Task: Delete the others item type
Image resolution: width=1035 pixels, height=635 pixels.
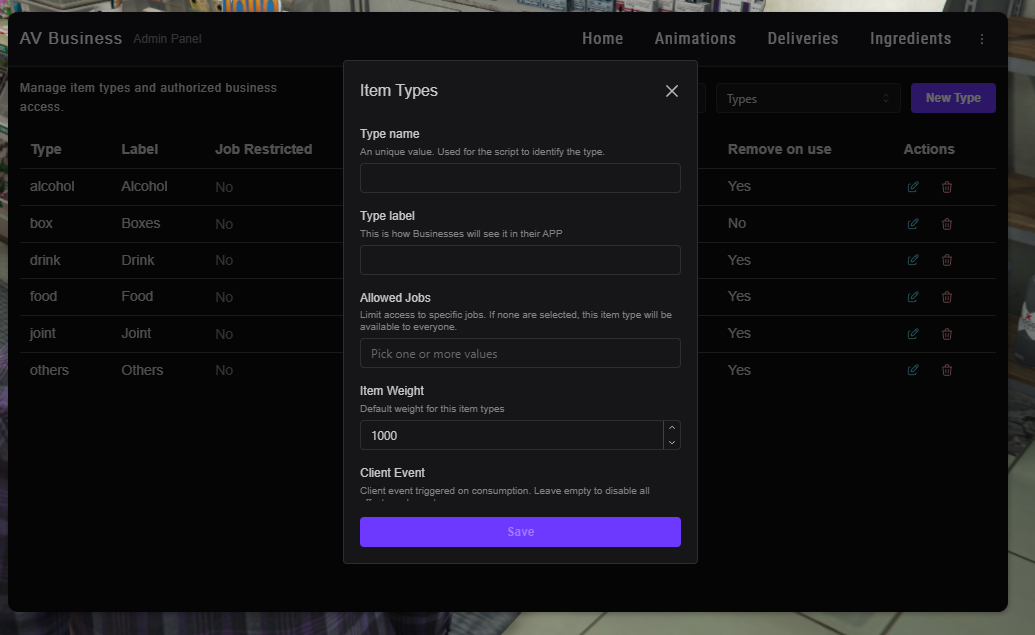Action: click(x=947, y=370)
